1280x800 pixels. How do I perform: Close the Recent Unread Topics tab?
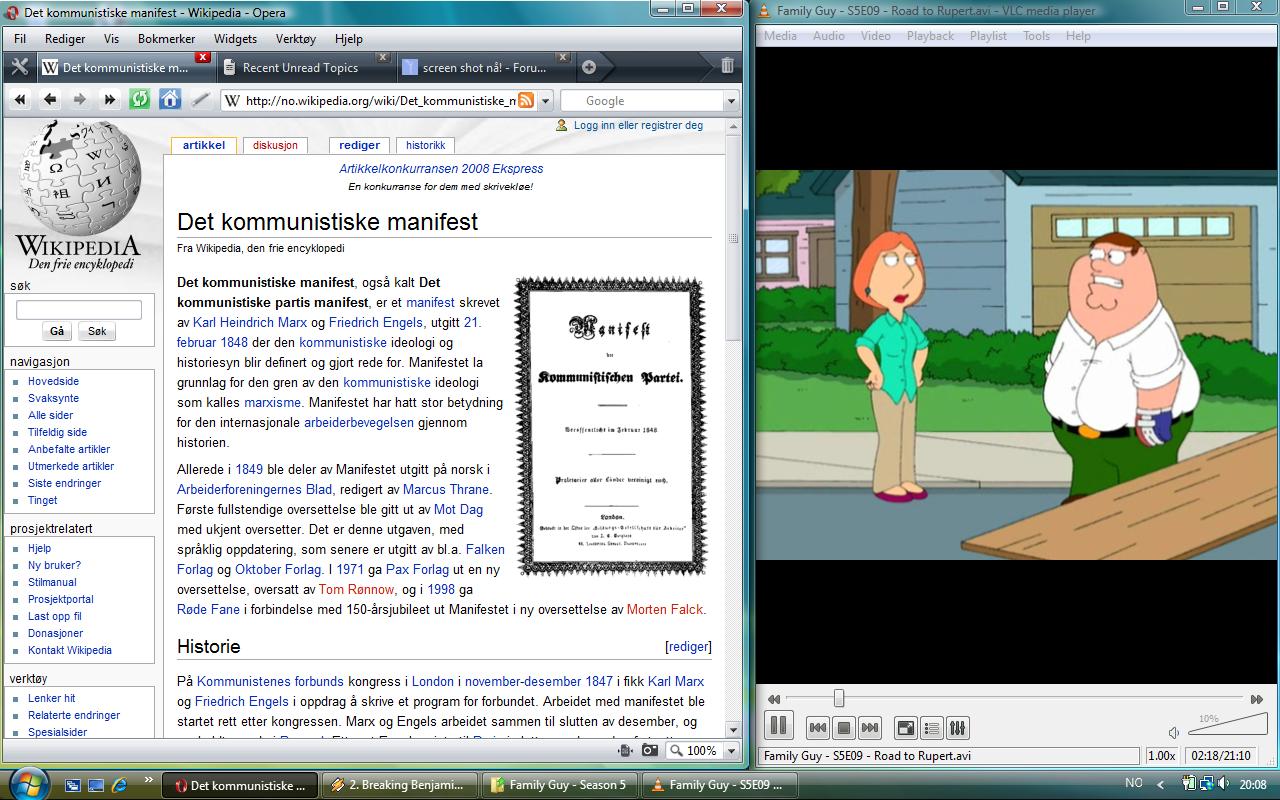pos(382,58)
